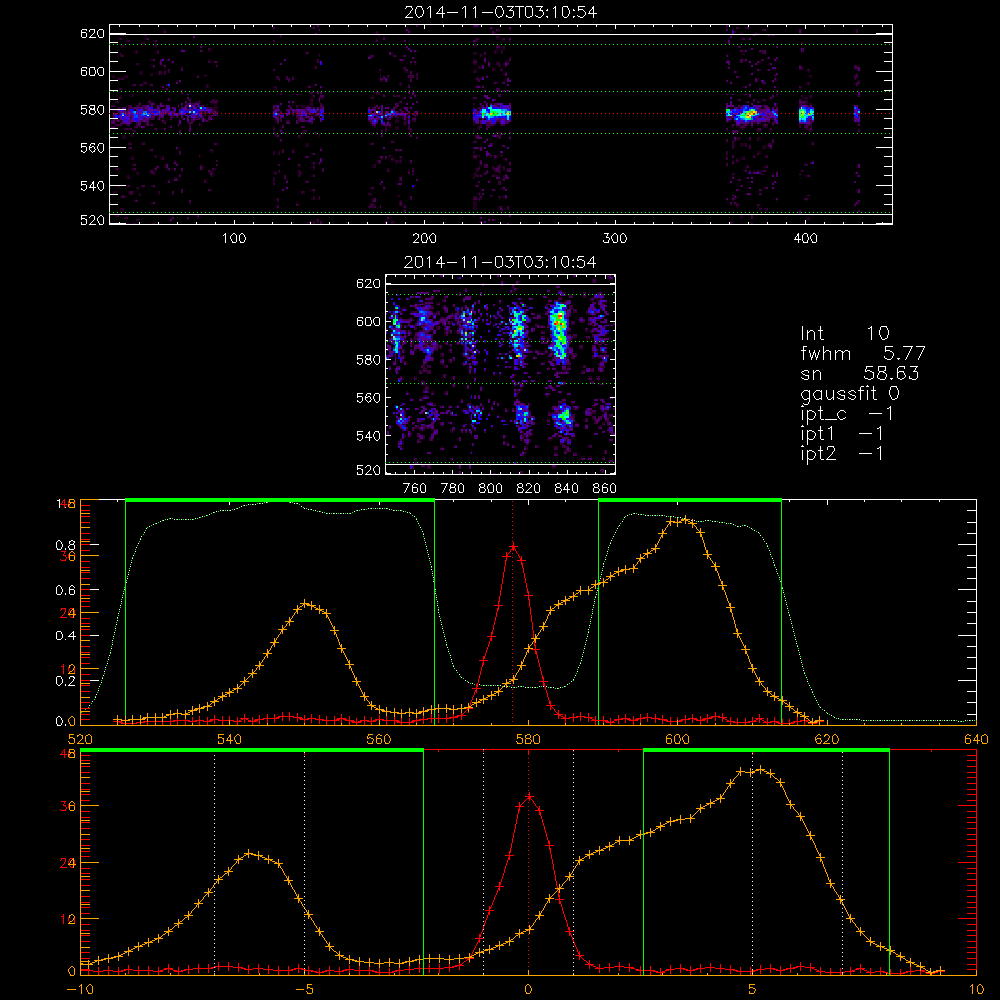1000x1000 pixels.
Task: Click the orange curve peak near -6 in bottom plot
Action: coord(249,853)
